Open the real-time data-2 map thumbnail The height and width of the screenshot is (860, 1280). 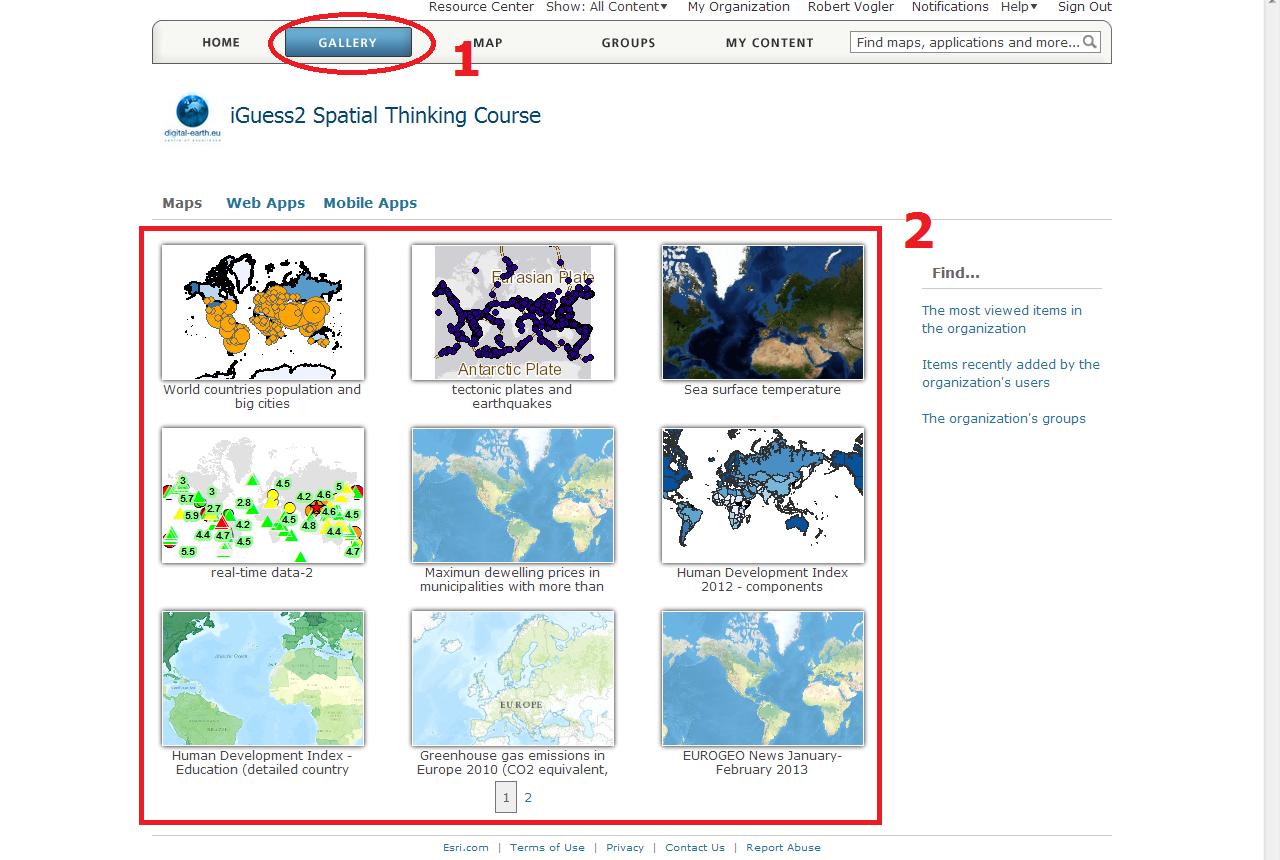263,495
